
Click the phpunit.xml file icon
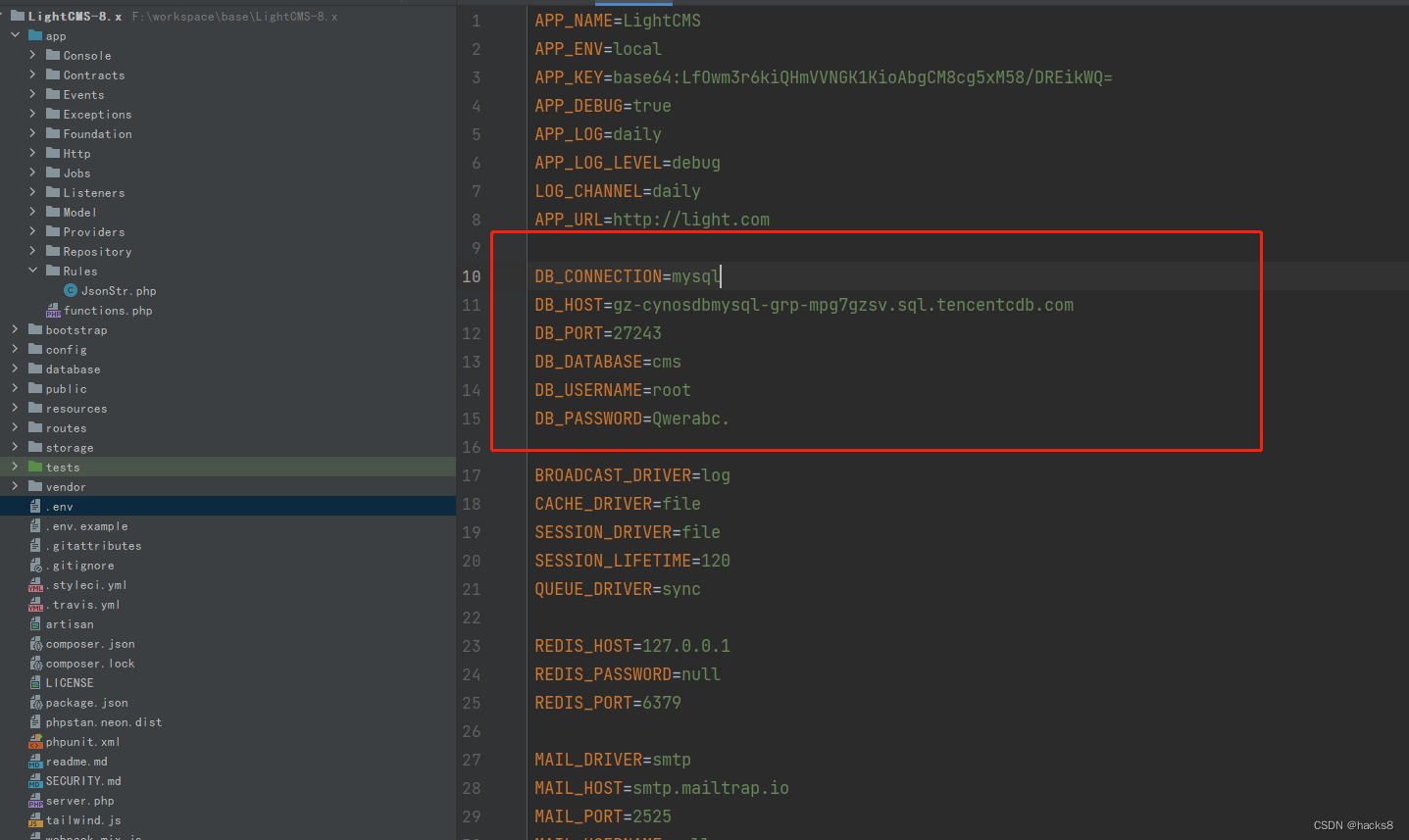[x=35, y=742]
